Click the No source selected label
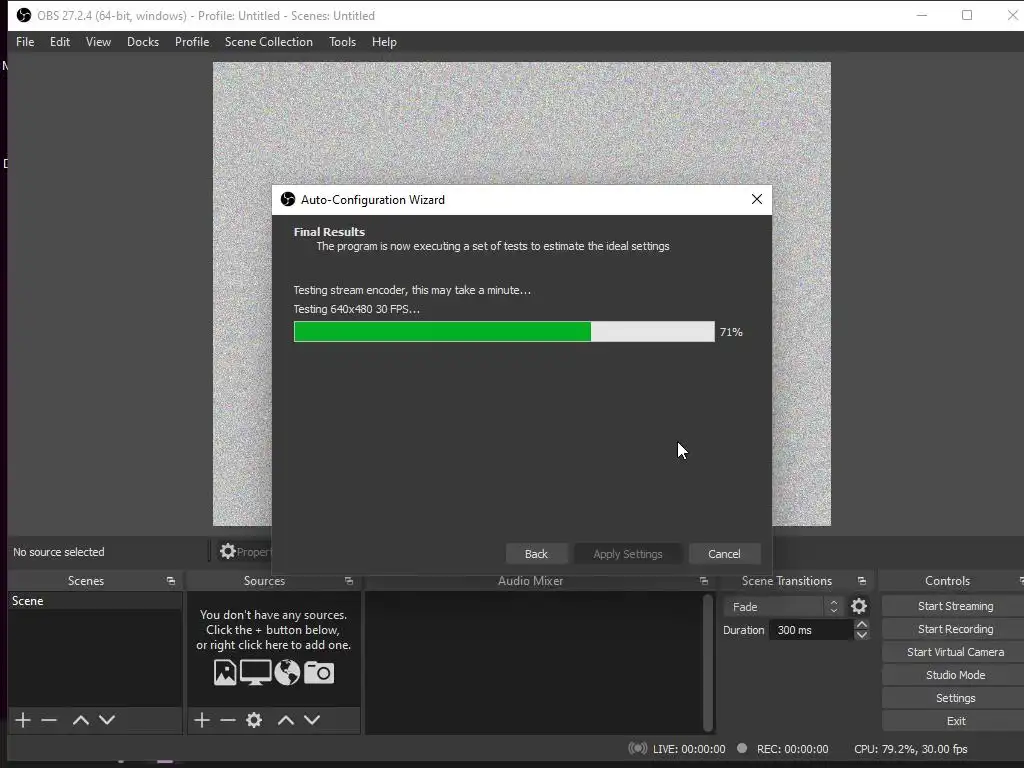The image size is (1024, 768). click(x=59, y=552)
